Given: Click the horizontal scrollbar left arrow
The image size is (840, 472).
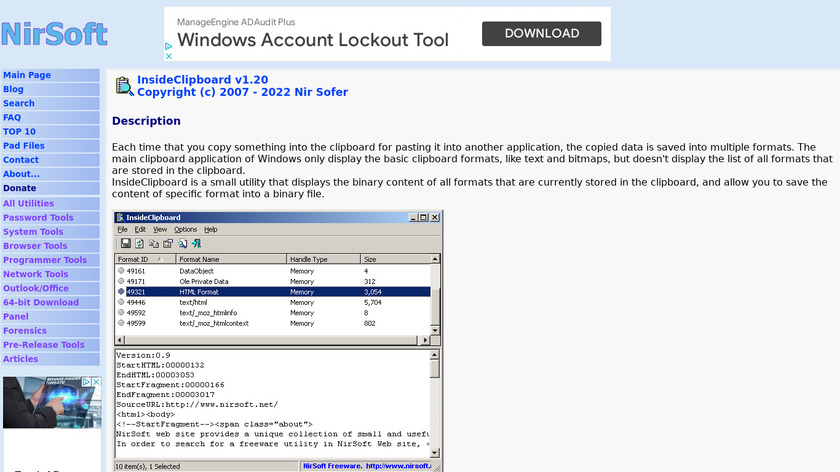Looking at the screenshot, I should click(120, 340).
